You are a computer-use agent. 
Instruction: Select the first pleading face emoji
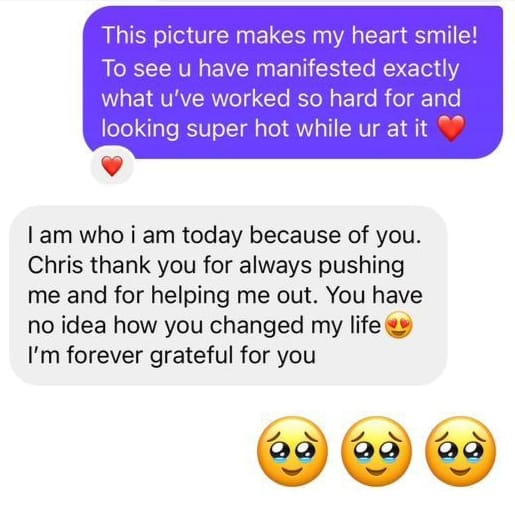(x=292, y=451)
